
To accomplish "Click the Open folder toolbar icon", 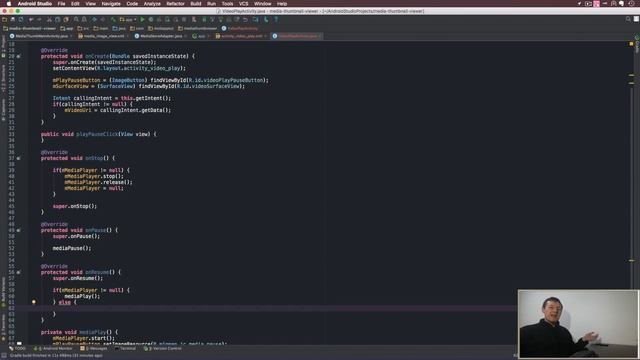I will 4,19.
